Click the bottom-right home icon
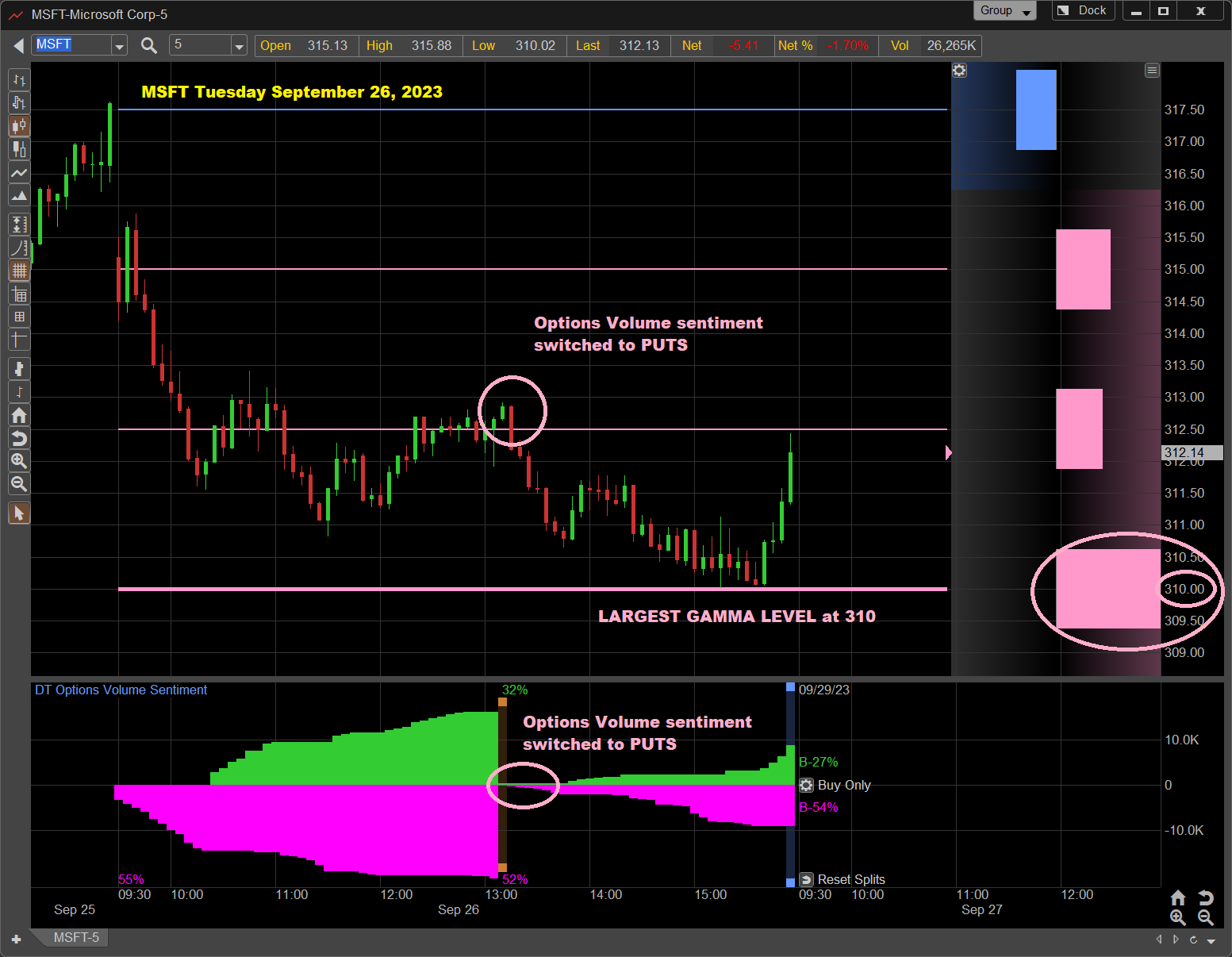1232x957 pixels. click(1178, 897)
